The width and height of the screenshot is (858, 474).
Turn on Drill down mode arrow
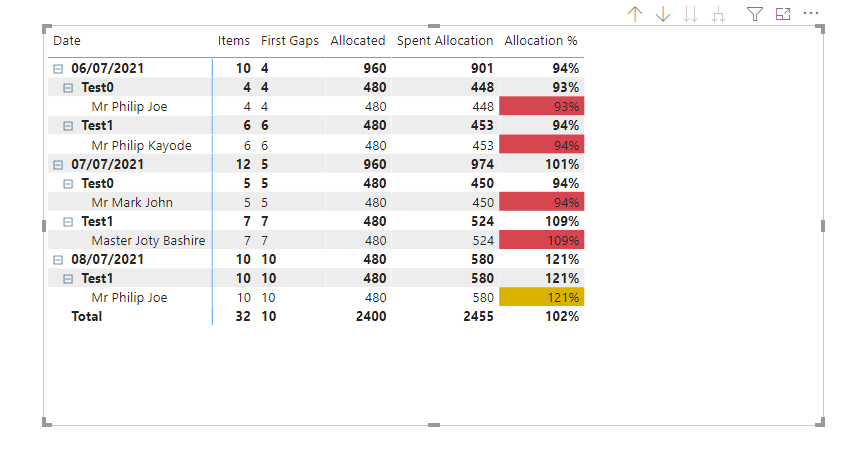click(663, 14)
